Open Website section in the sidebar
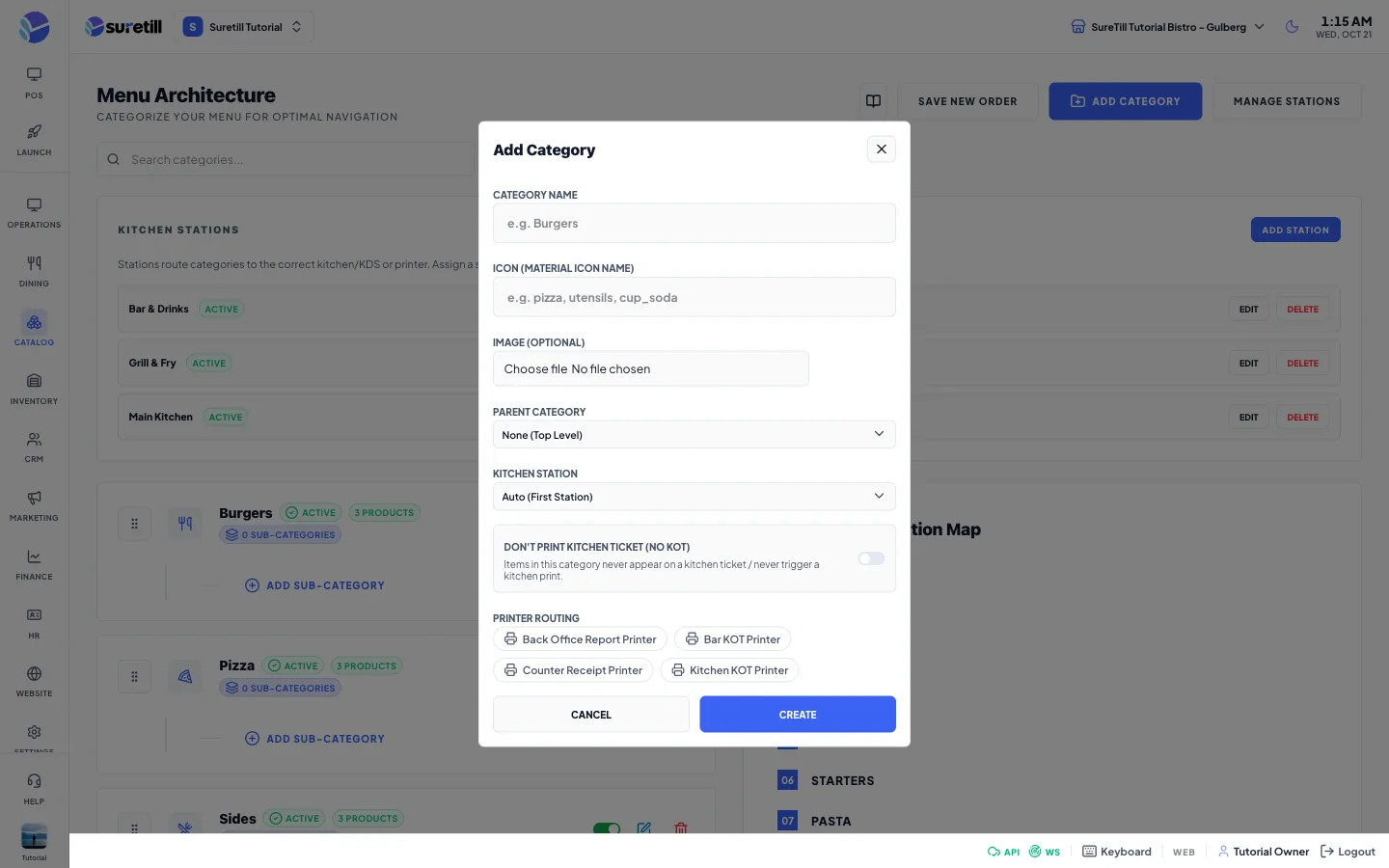 coord(34,682)
